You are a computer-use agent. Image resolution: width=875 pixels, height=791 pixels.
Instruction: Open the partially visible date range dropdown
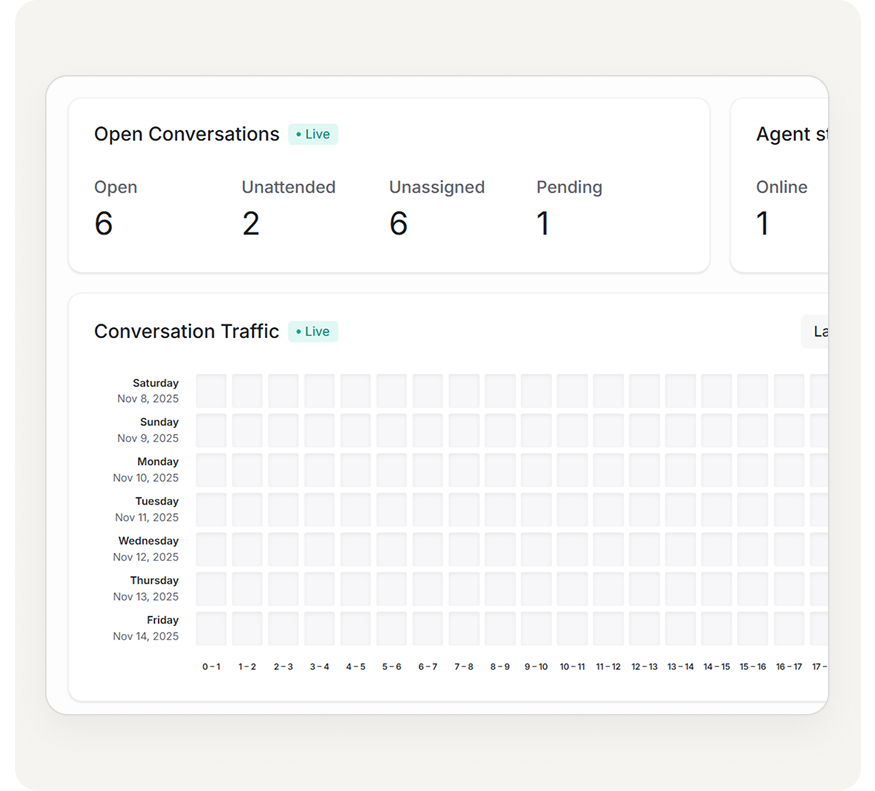(815, 331)
